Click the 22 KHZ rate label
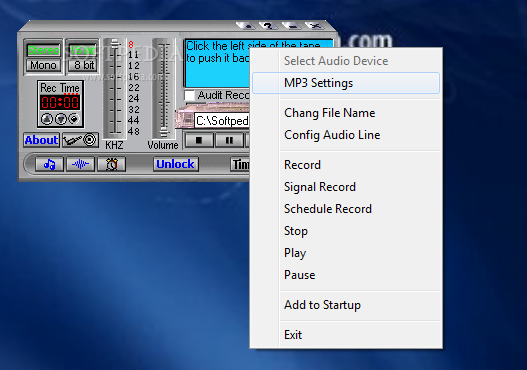The height and width of the screenshot is (370, 527). point(133,88)
